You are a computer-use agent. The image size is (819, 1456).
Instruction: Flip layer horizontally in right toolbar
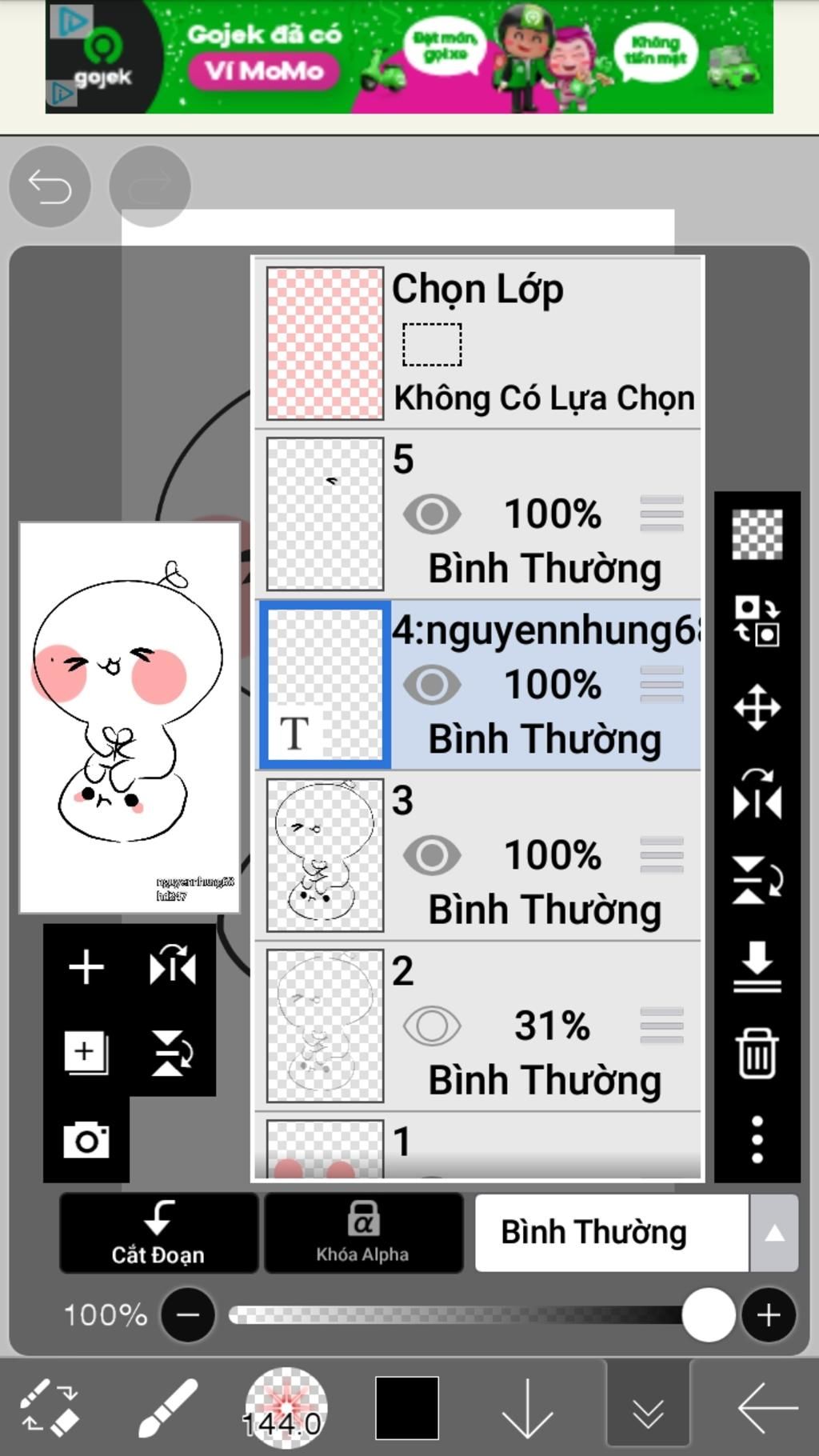[x=757, y=794]
